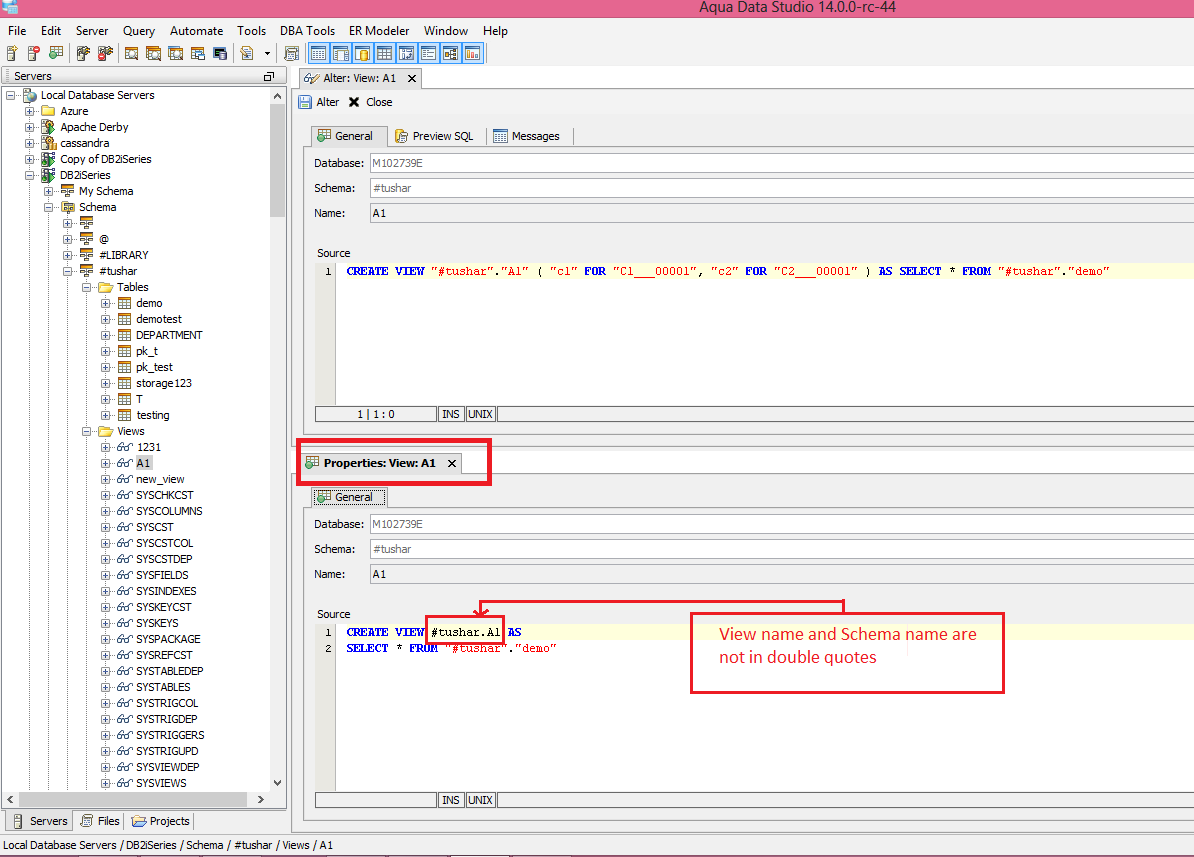
Task: Click the server icon with red minus badge
Action: [34, 53]
